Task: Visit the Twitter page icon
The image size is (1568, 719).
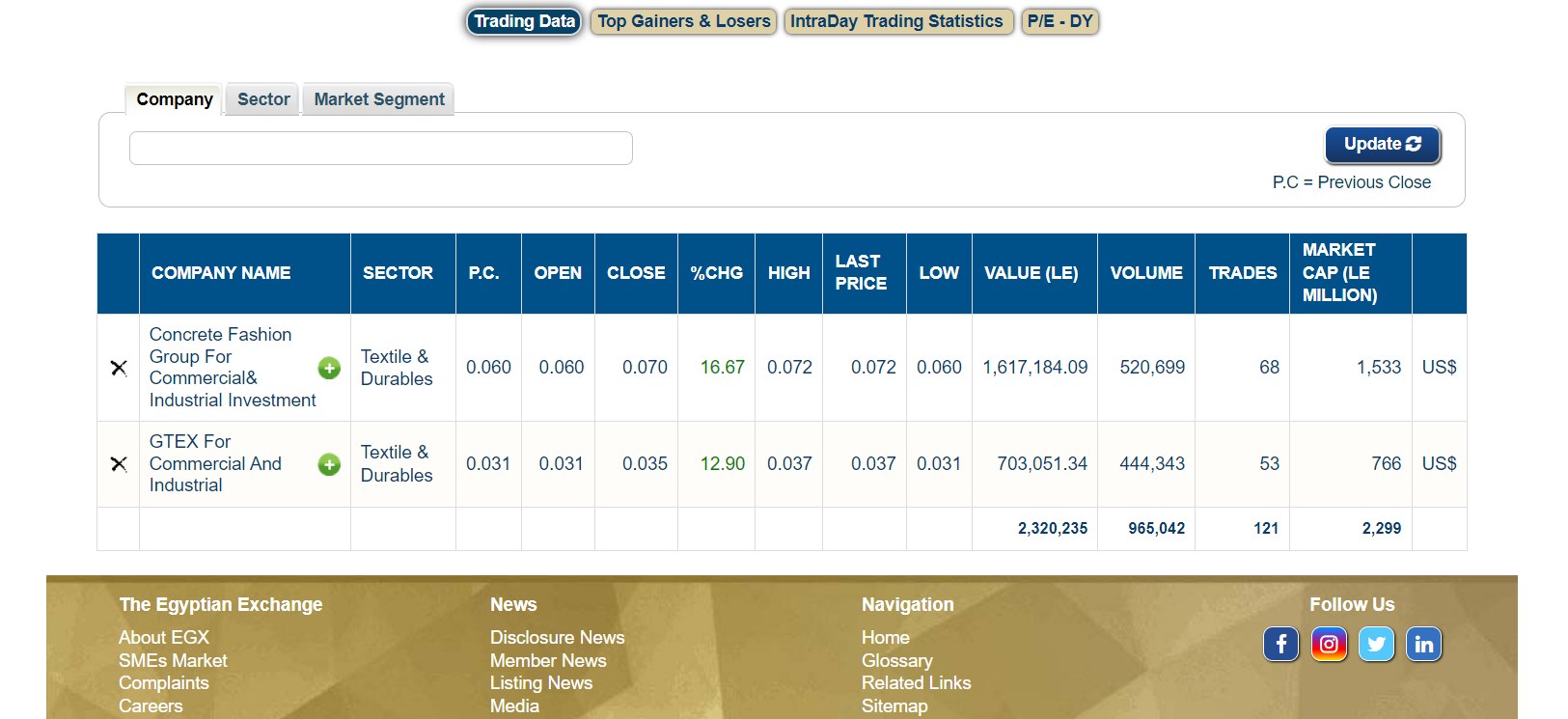Action: pyautogui.click(x=1376, y=644)
